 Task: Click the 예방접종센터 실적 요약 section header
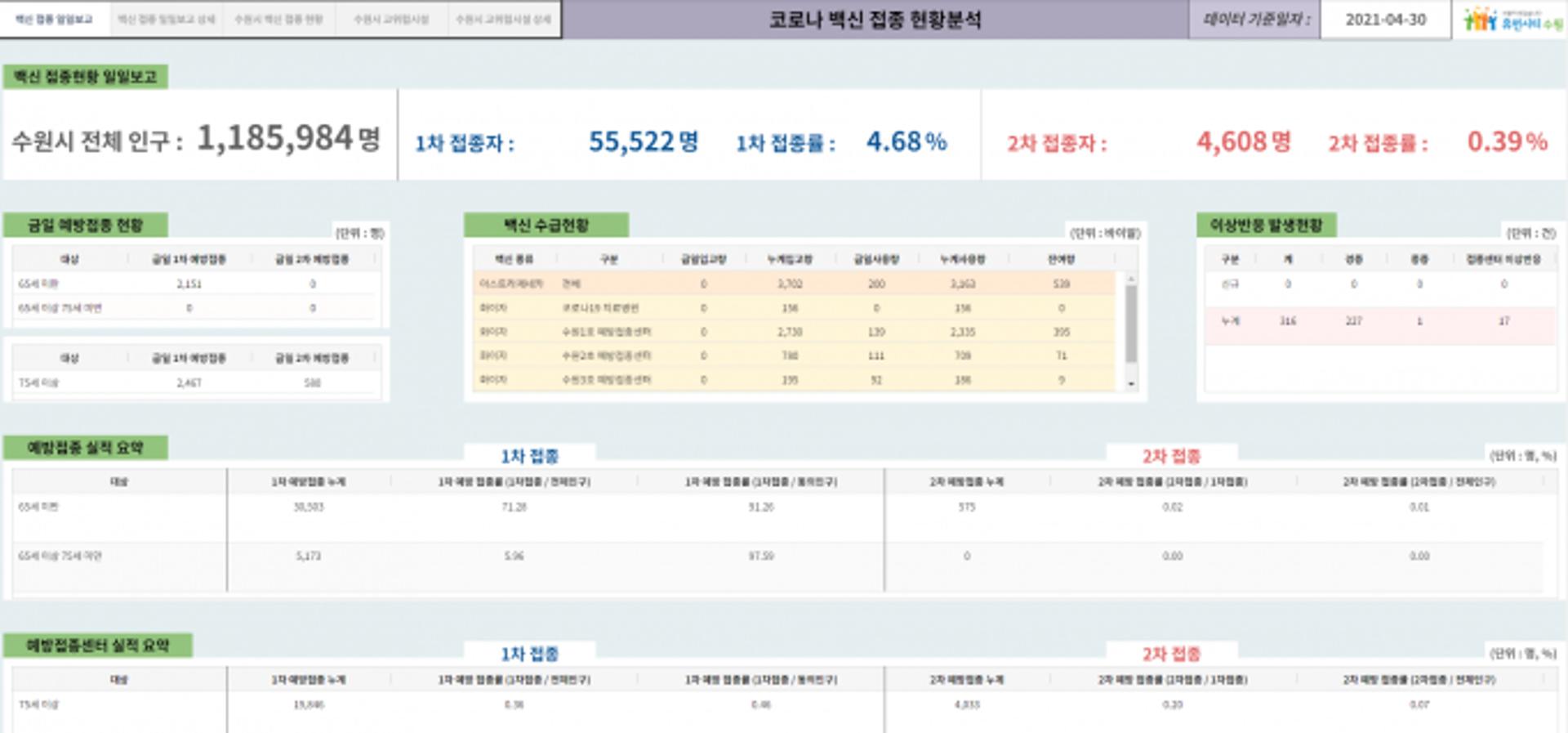97,645
